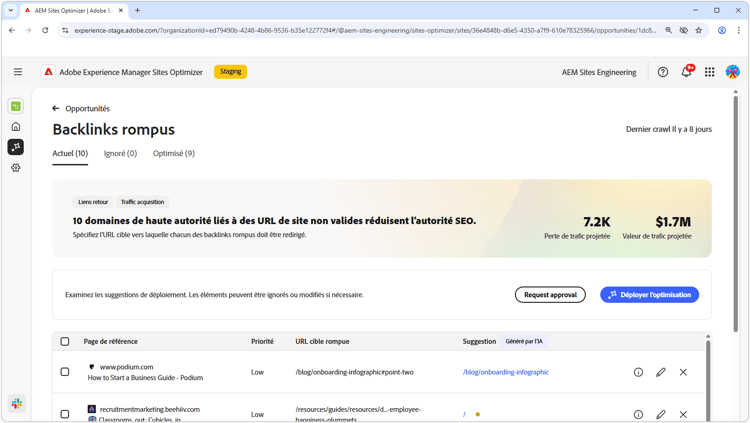Click the Page de référence column header
The width and height of the screenshot is (750, 423).
[x=110, y=341]
